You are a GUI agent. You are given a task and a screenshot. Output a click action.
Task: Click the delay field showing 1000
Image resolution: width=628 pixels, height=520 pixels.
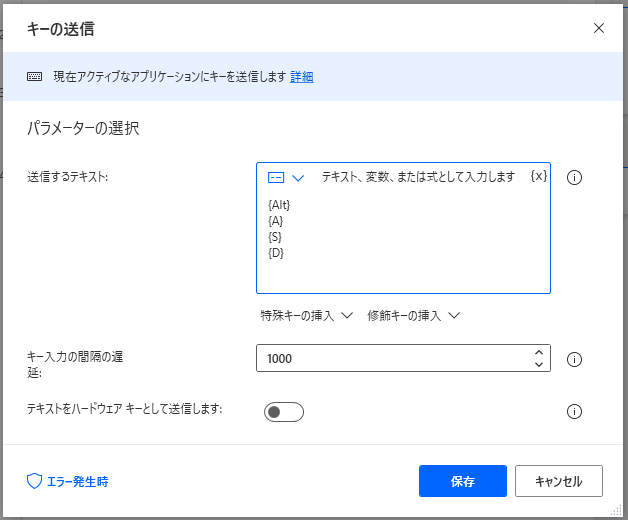pos(390,358)
